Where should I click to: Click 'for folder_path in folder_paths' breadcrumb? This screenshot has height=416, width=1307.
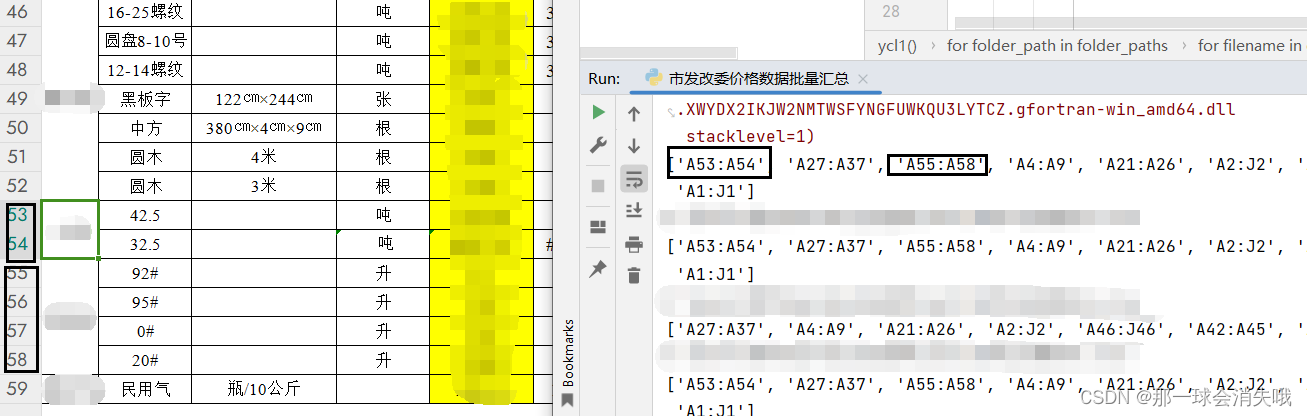point(1057,45)
